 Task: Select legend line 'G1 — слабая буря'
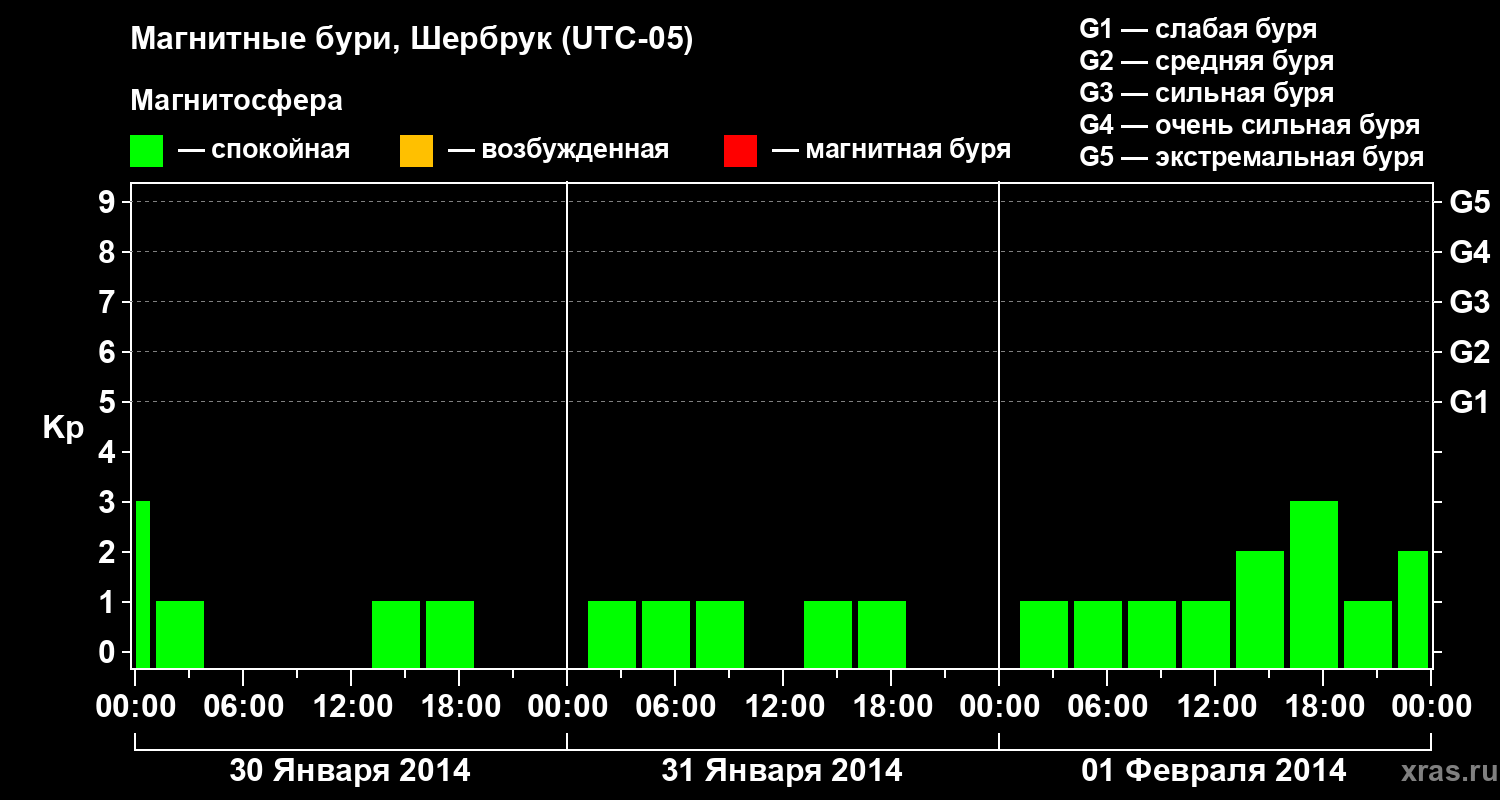click(1198, 29)
